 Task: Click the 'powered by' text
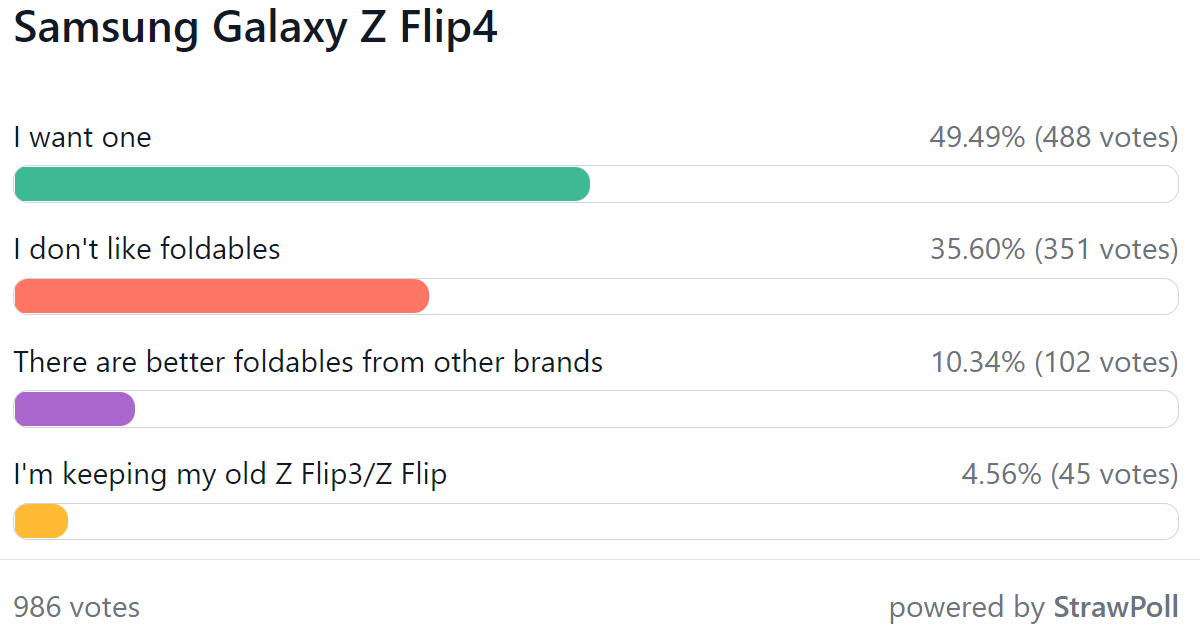pyautogui.click(x=966, y=607)
